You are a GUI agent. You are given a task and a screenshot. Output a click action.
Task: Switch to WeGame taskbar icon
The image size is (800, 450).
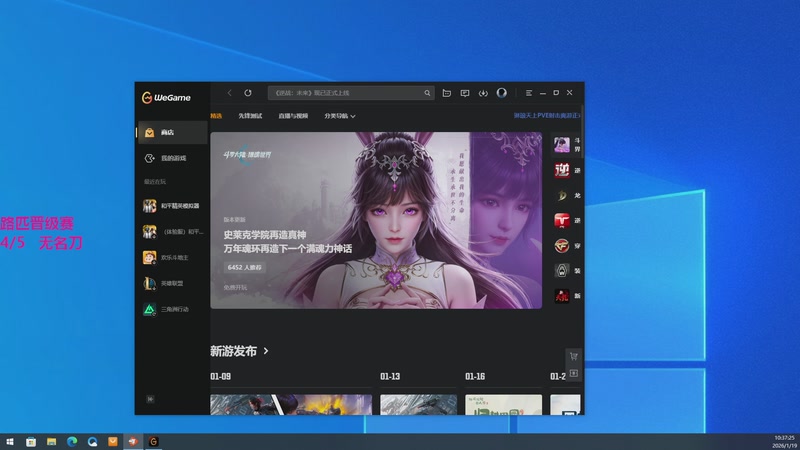(154, 442)
